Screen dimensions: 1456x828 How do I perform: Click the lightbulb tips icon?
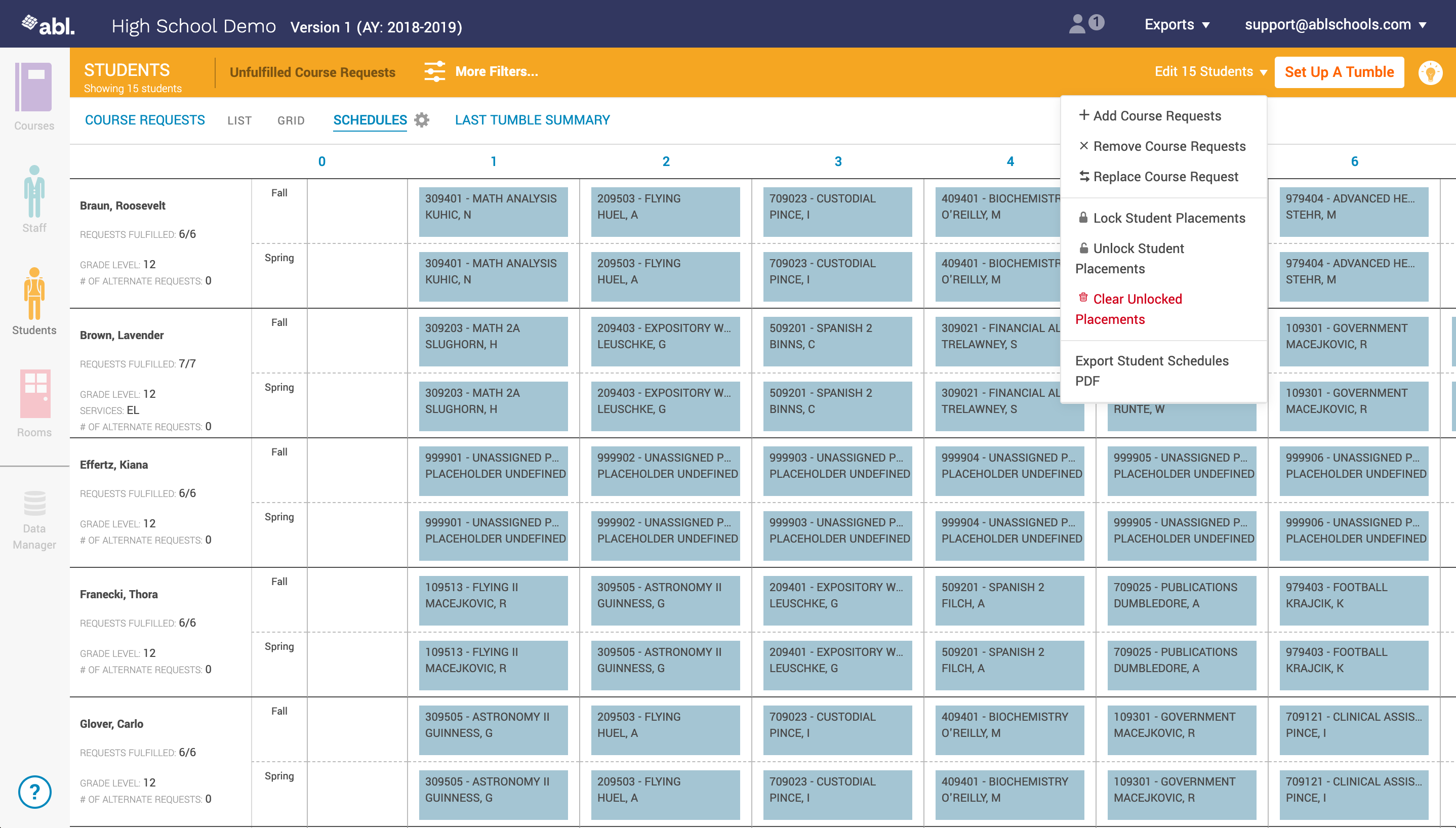pos(1430,72)
